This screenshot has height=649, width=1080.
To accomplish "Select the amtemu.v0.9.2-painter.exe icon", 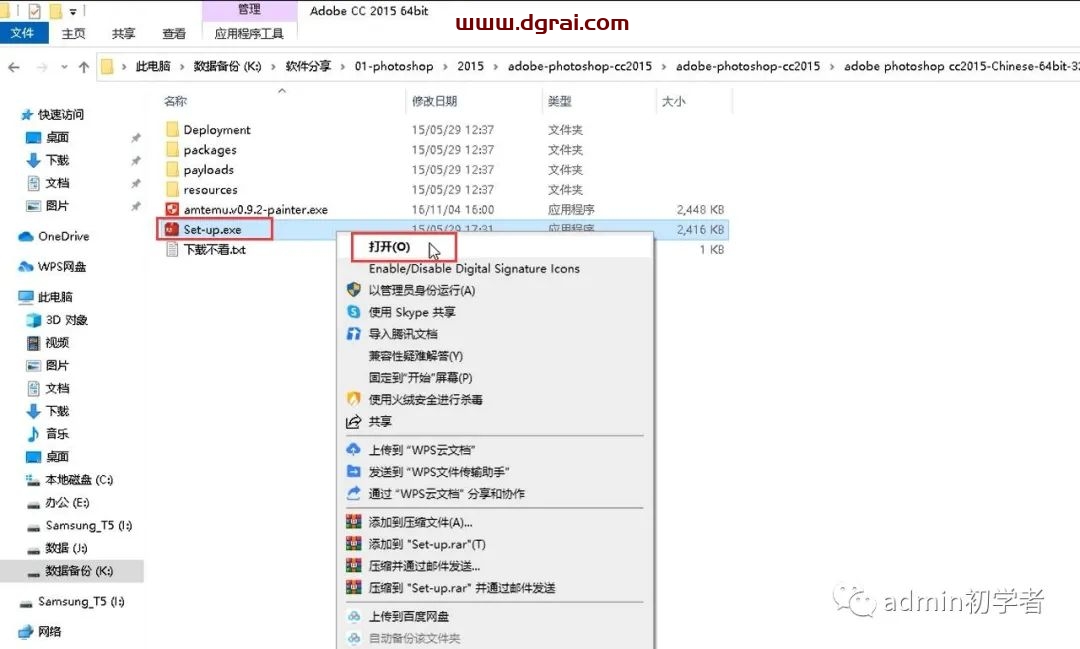I will 172,209.
